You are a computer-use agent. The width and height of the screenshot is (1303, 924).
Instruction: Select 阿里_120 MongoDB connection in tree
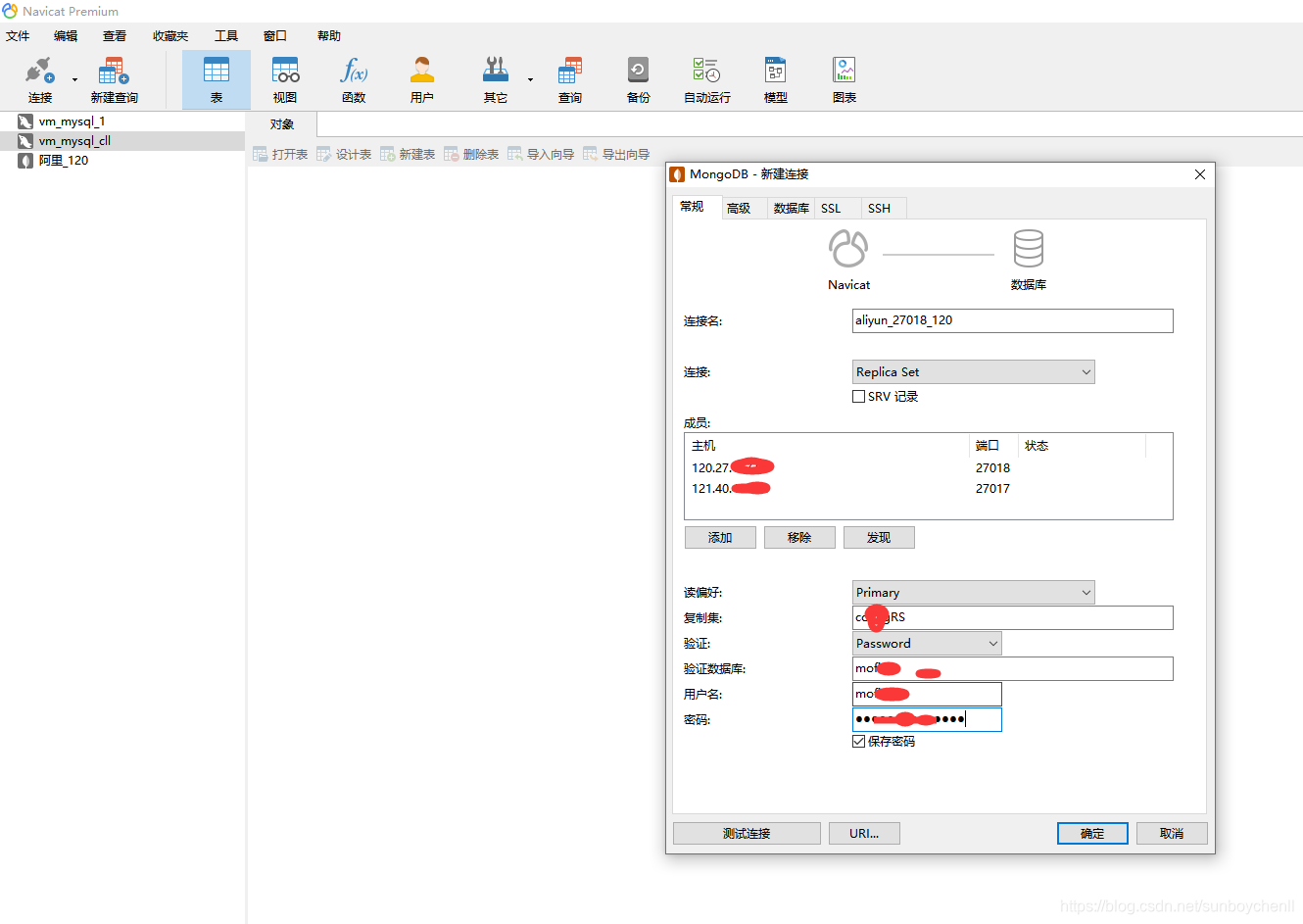coord(122,161)
